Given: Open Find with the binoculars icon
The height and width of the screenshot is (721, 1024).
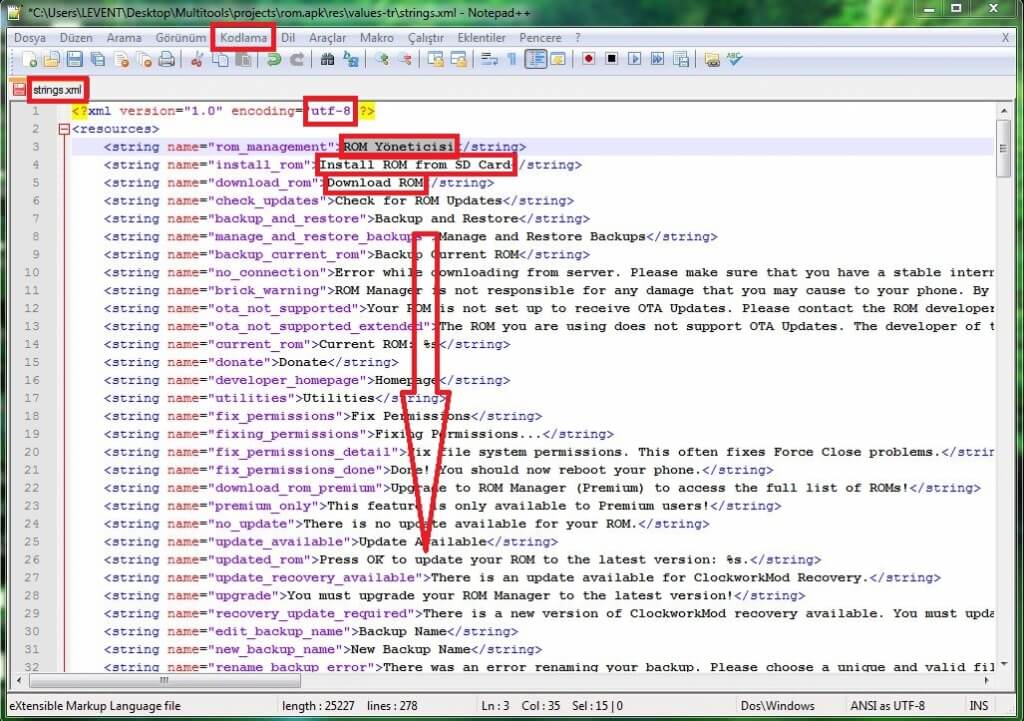Looking at the screenshot, I should point(327,60).
